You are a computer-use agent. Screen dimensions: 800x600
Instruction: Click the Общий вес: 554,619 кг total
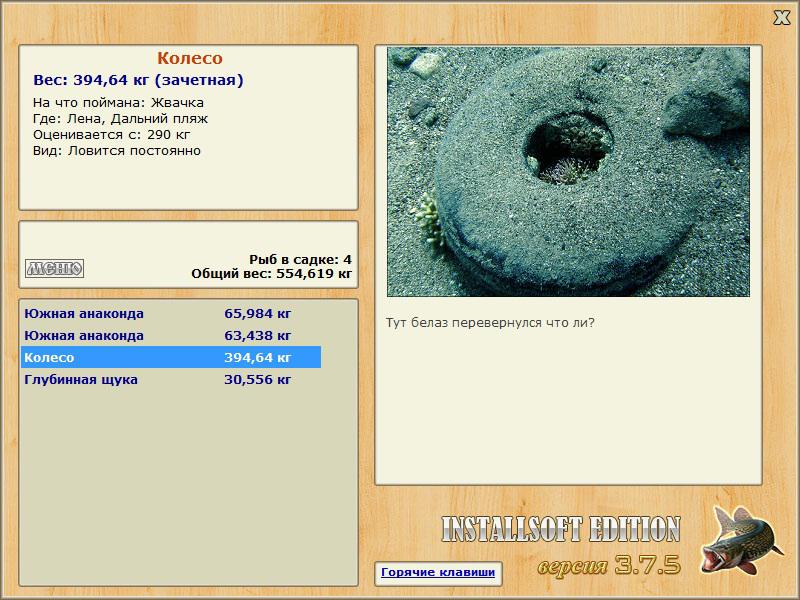coord(271,274)
